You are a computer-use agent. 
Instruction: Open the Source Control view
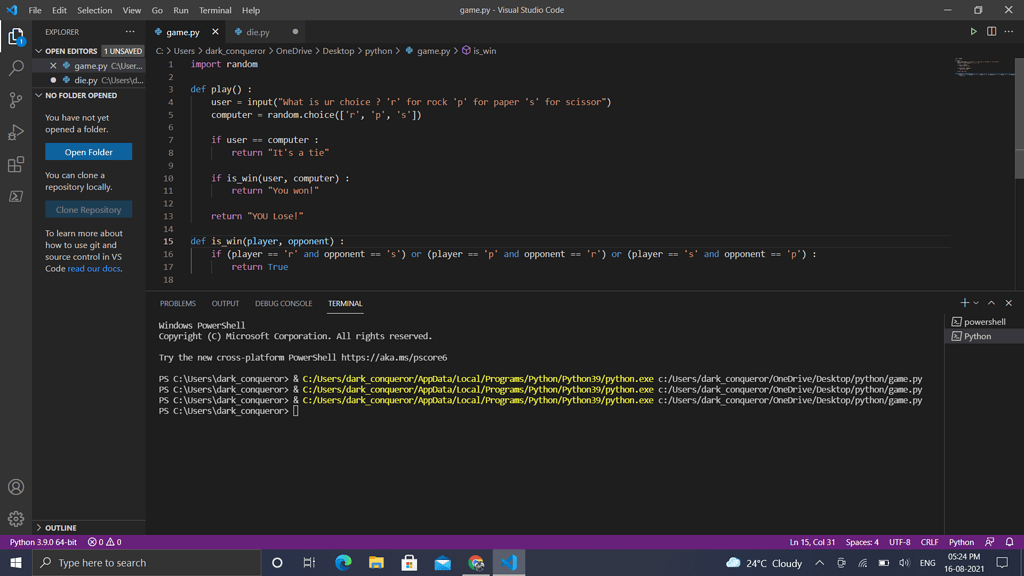(x=16, y=100)
